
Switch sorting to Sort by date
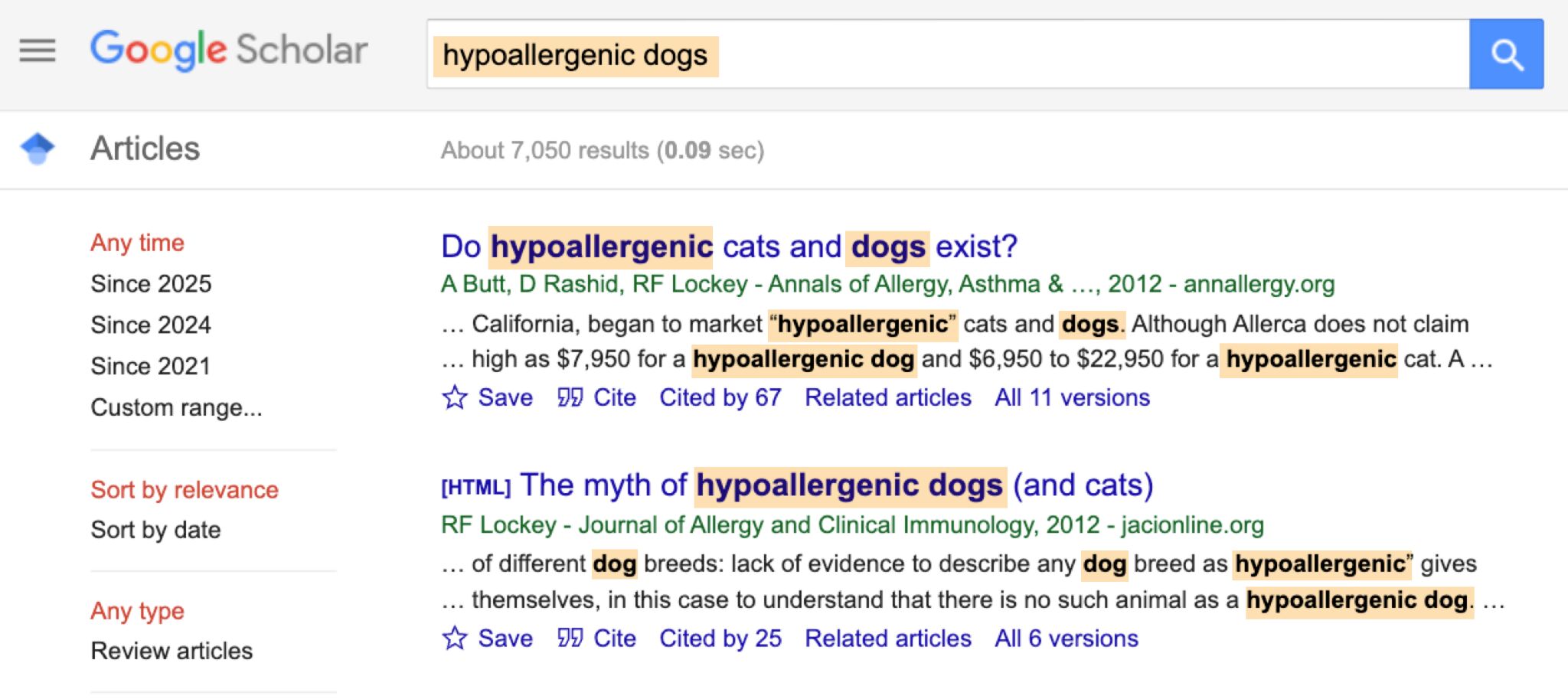point(156,529)
